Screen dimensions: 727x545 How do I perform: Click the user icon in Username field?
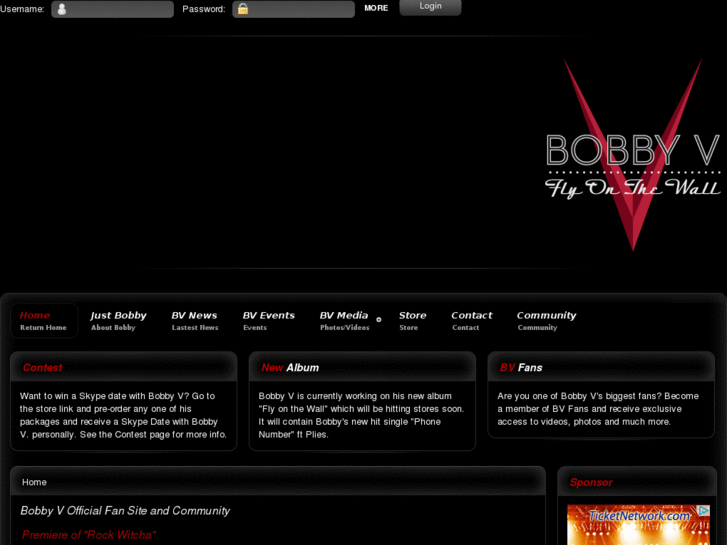[x=62, y=9]
